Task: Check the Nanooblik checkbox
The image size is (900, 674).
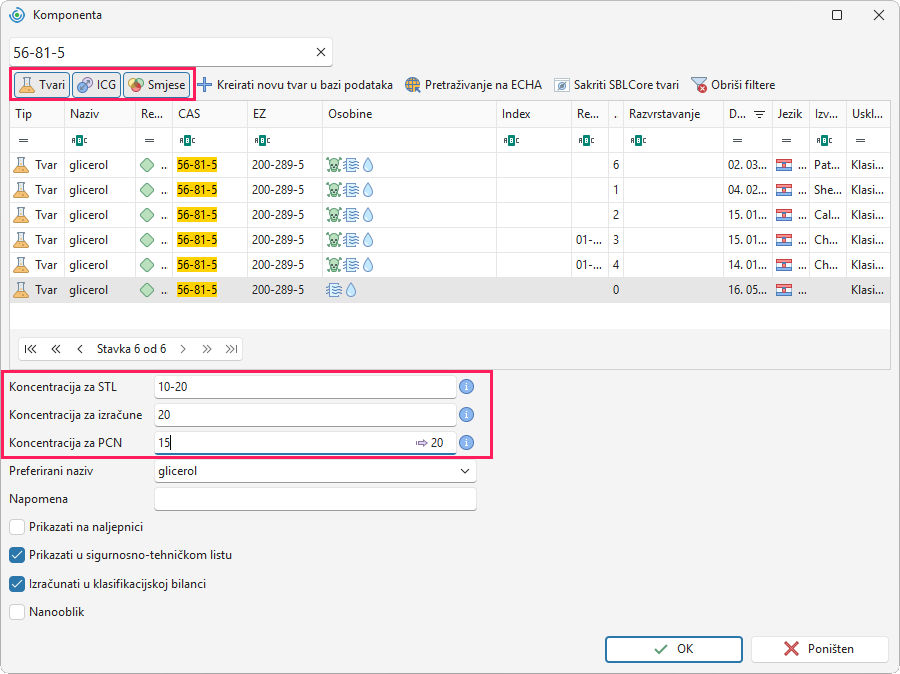Action: 17,612
